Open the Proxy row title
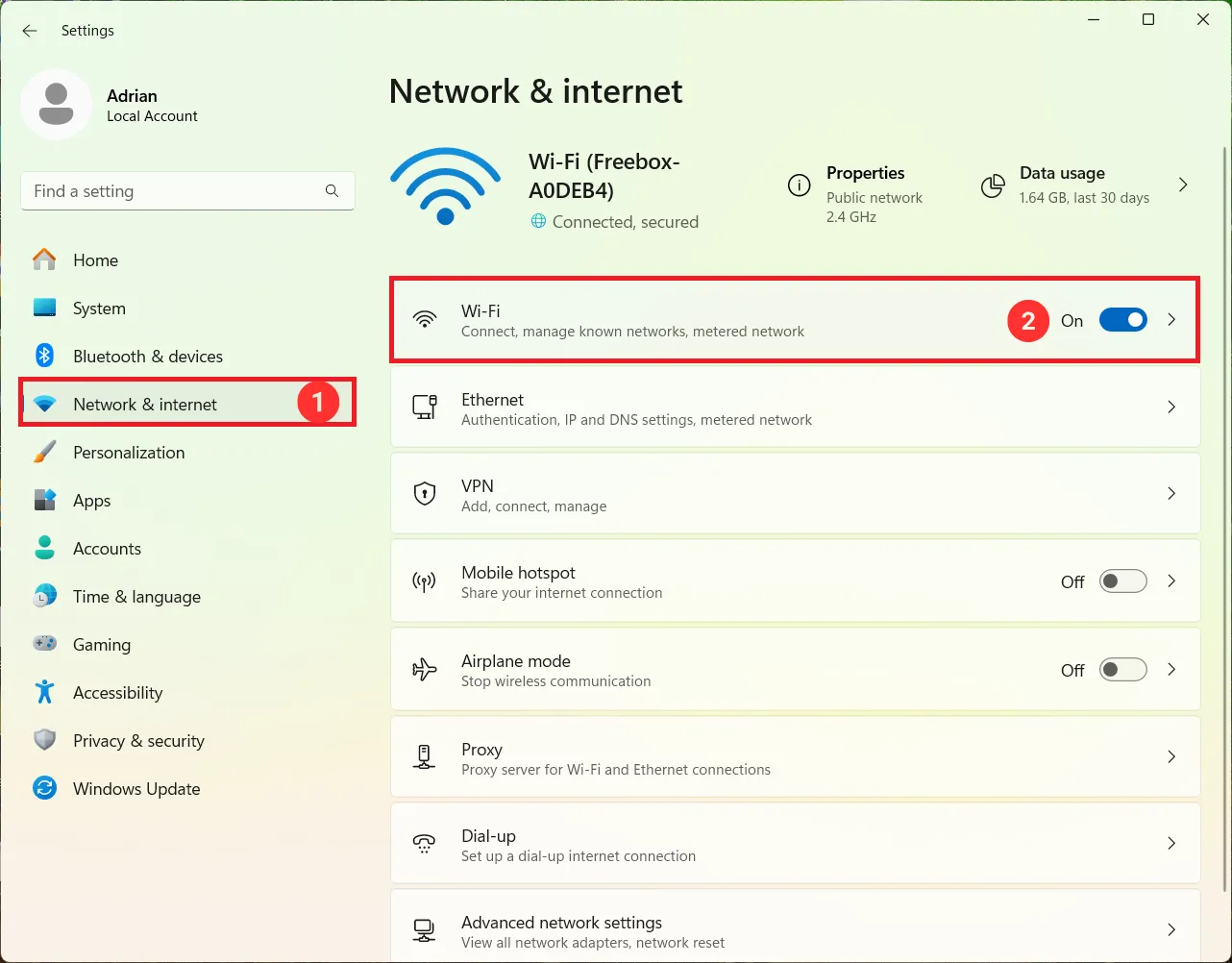The width and height of the screenshot is (1232, 963). 481,750
